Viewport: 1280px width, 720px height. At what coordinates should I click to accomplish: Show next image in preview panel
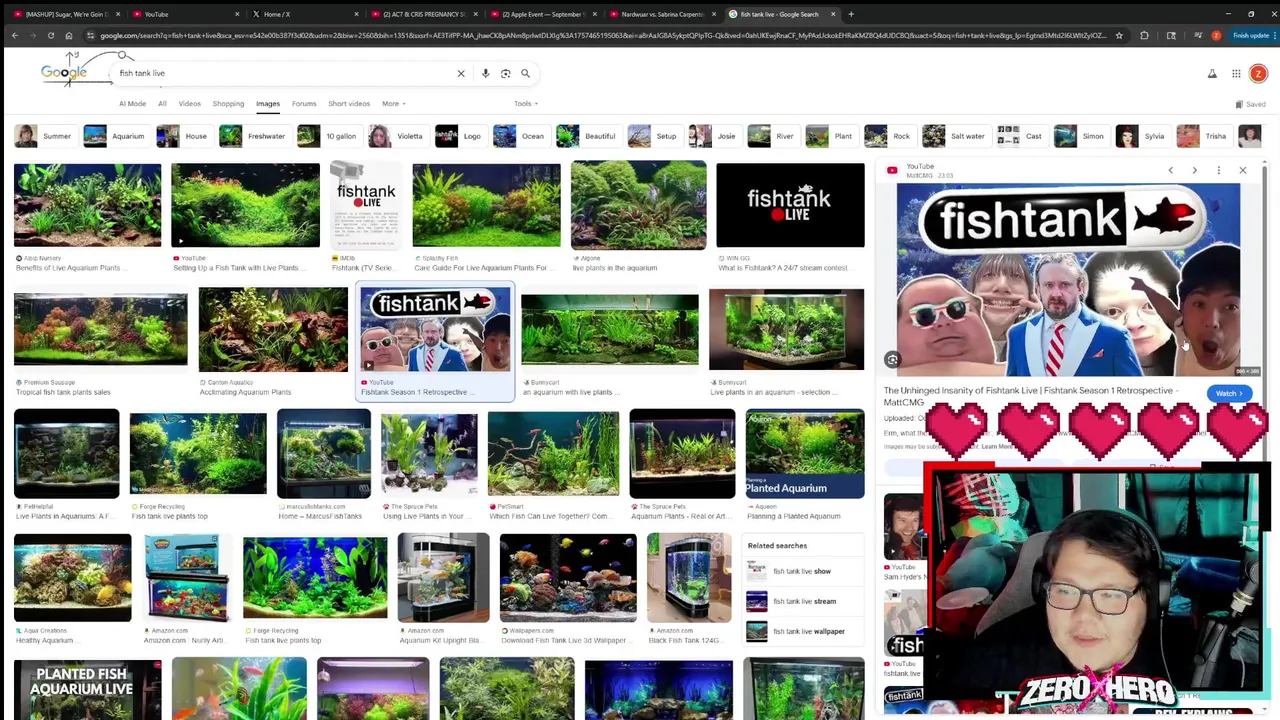tap(1194, 170)
